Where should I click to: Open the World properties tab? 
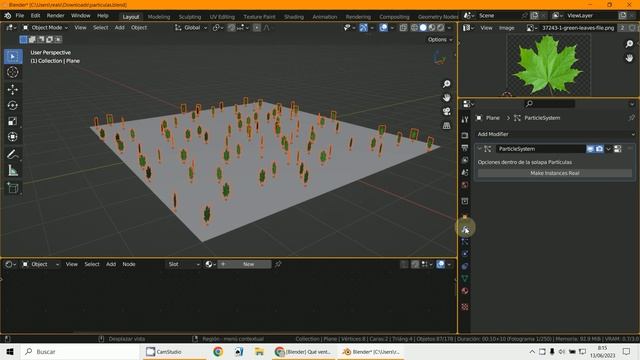tap(465, 184)
